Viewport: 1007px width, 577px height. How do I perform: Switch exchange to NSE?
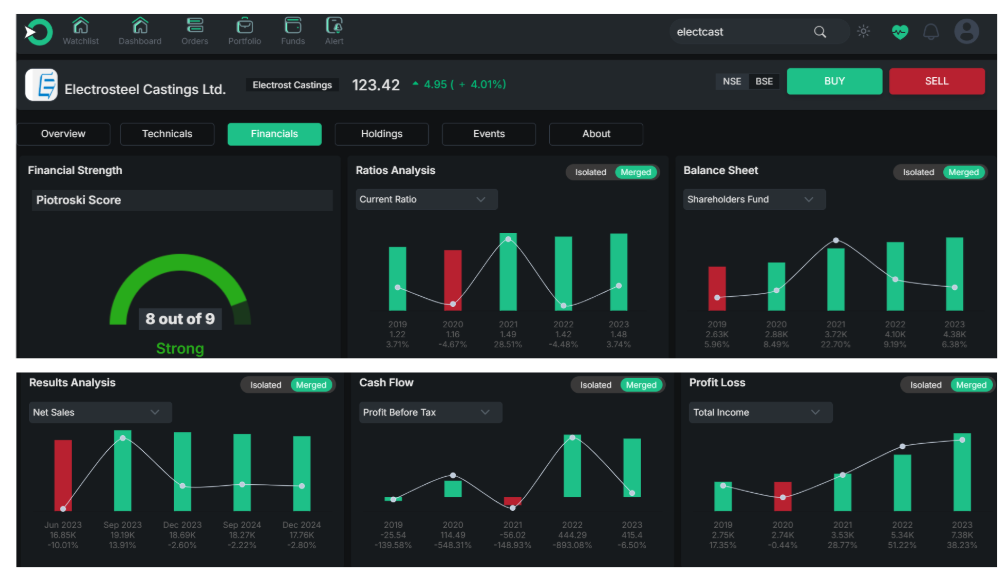(x=731, y=82)
